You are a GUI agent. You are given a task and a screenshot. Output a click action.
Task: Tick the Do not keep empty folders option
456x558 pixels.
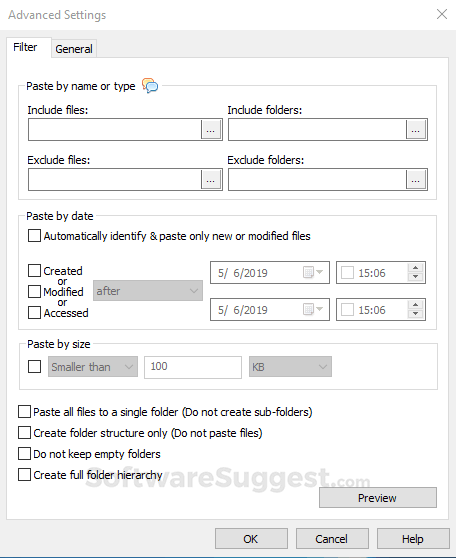pyautogui.click(x=24, y=454)
